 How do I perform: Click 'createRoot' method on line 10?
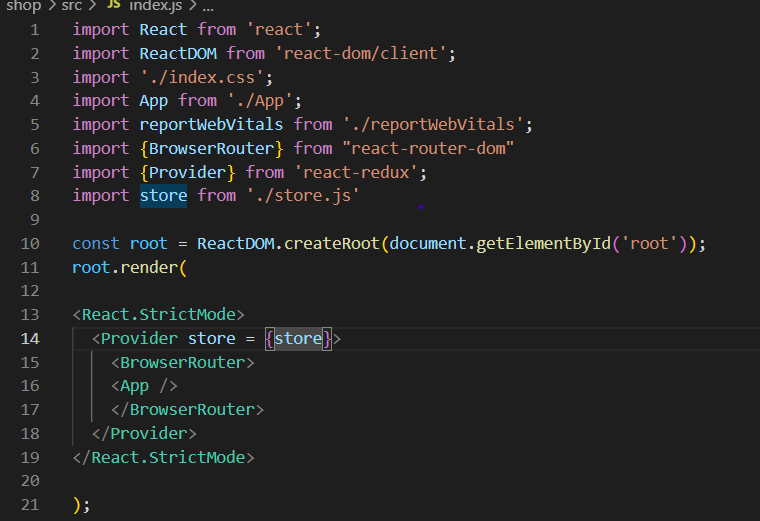click(332, 243)
